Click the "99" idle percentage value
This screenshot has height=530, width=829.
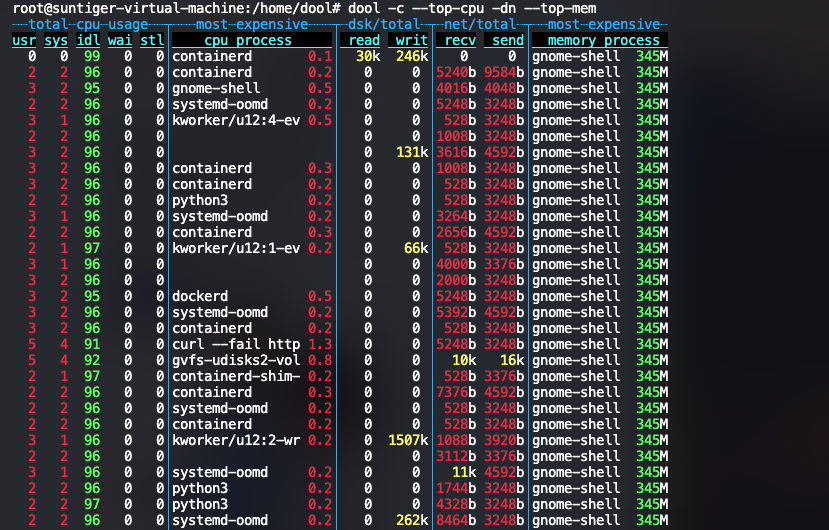[x=92, y=56]
